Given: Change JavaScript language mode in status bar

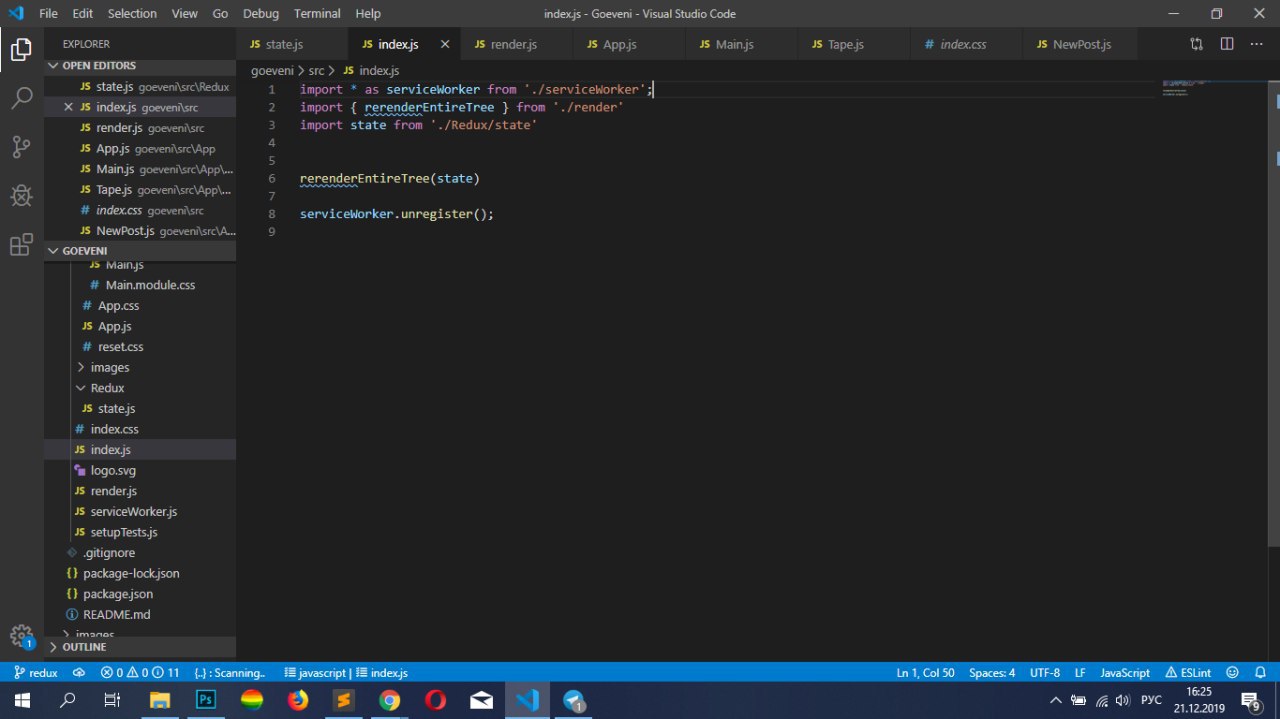Looking at the screenshot, I should pyautogui.click(x=1124, y=673).
